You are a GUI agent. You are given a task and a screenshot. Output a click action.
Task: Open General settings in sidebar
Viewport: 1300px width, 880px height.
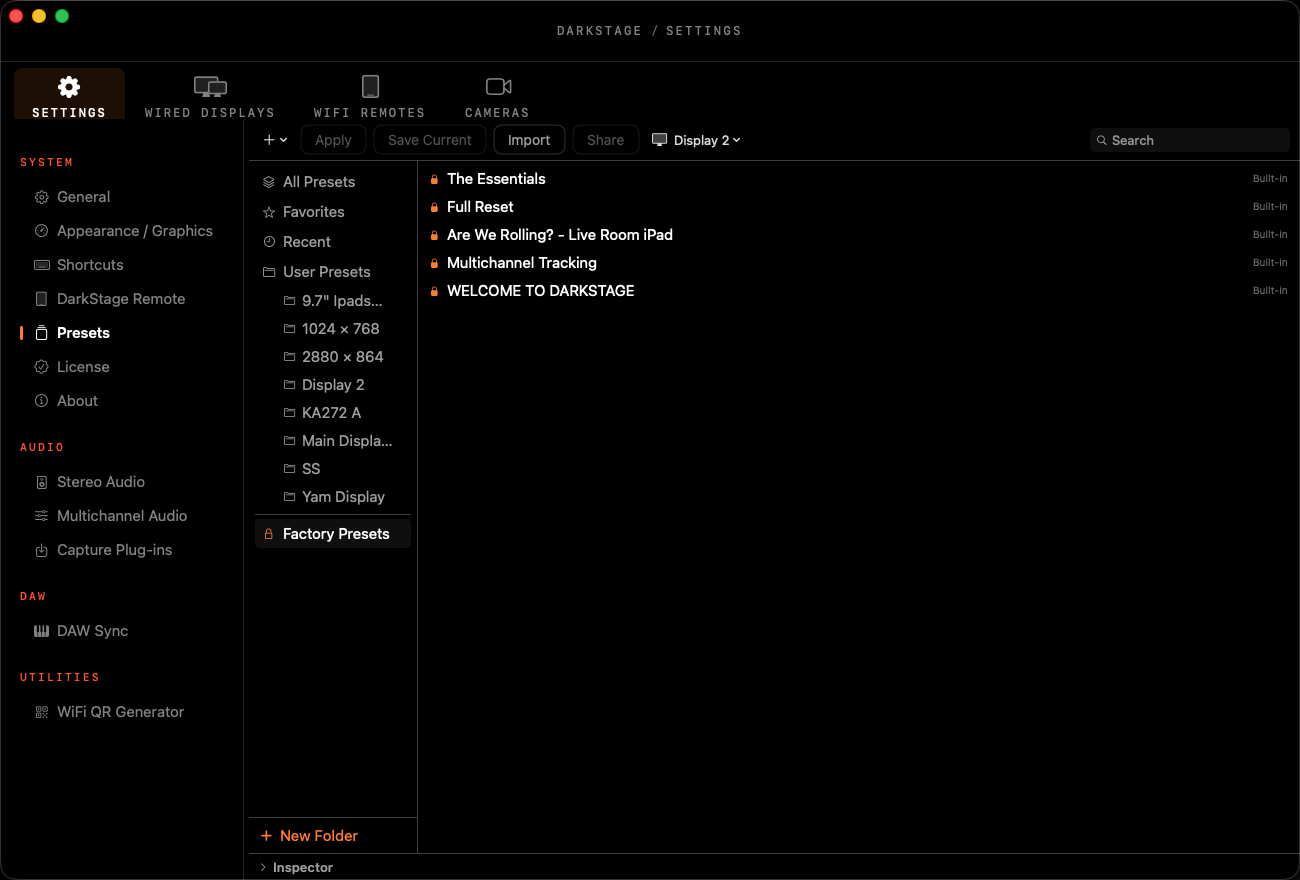(83, 197)
